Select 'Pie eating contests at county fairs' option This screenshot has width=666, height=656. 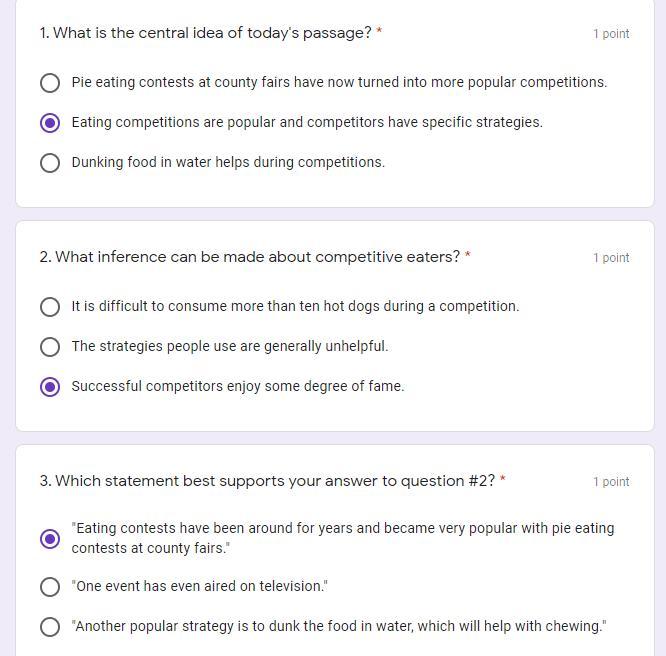(50, 83)
